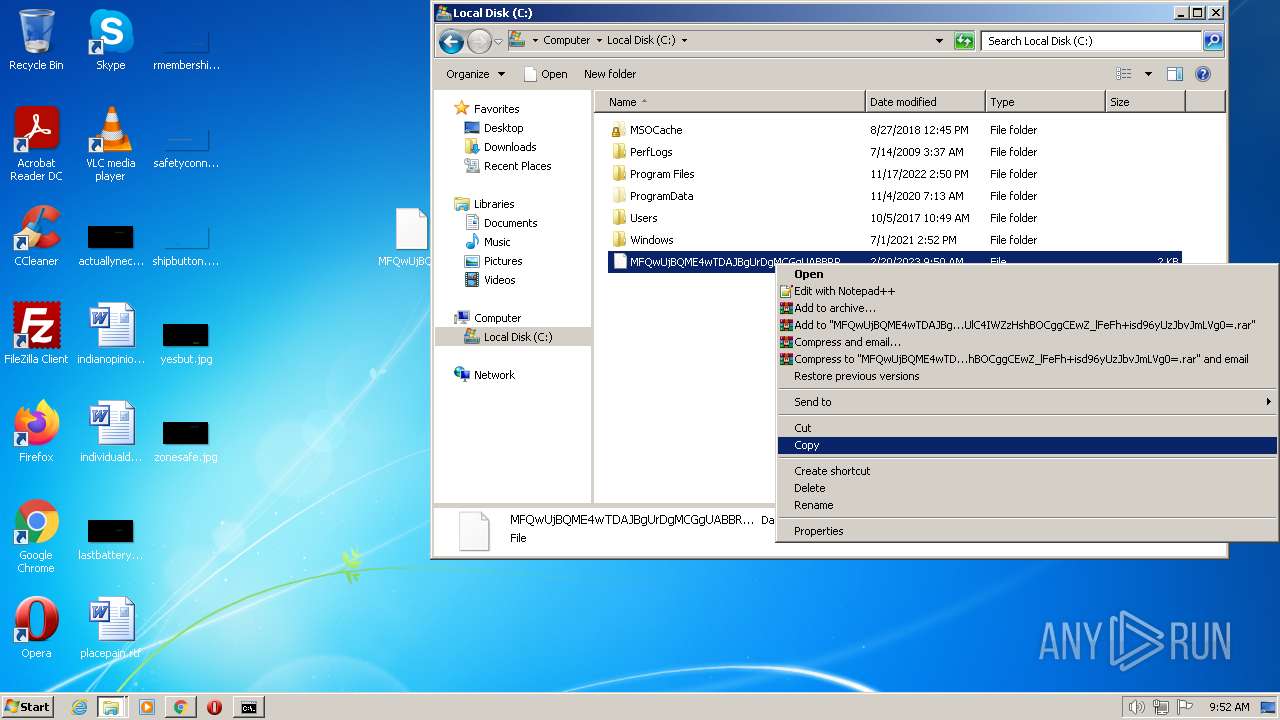Click the Explorer Forward navigation arrow
The image size is (1280, 720).
pyautogui.click(x=479, y=41)
